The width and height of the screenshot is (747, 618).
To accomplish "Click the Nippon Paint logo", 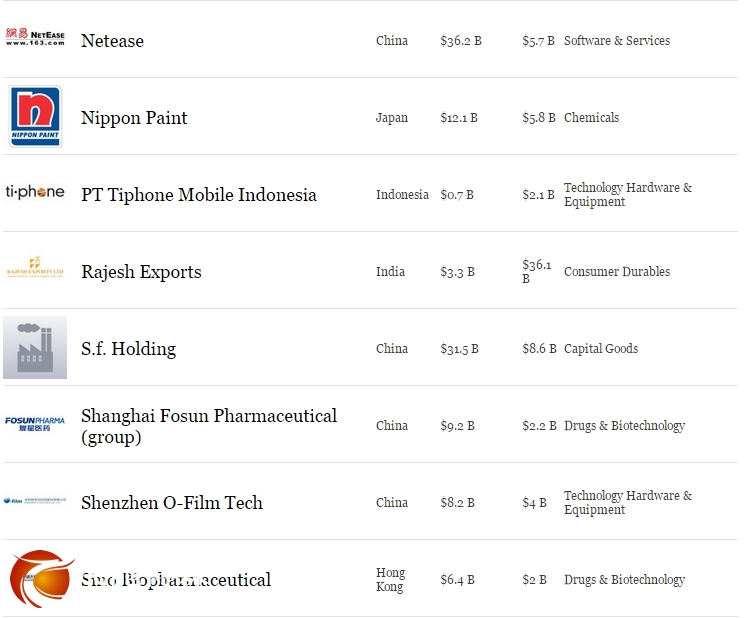I will point(35,117).
